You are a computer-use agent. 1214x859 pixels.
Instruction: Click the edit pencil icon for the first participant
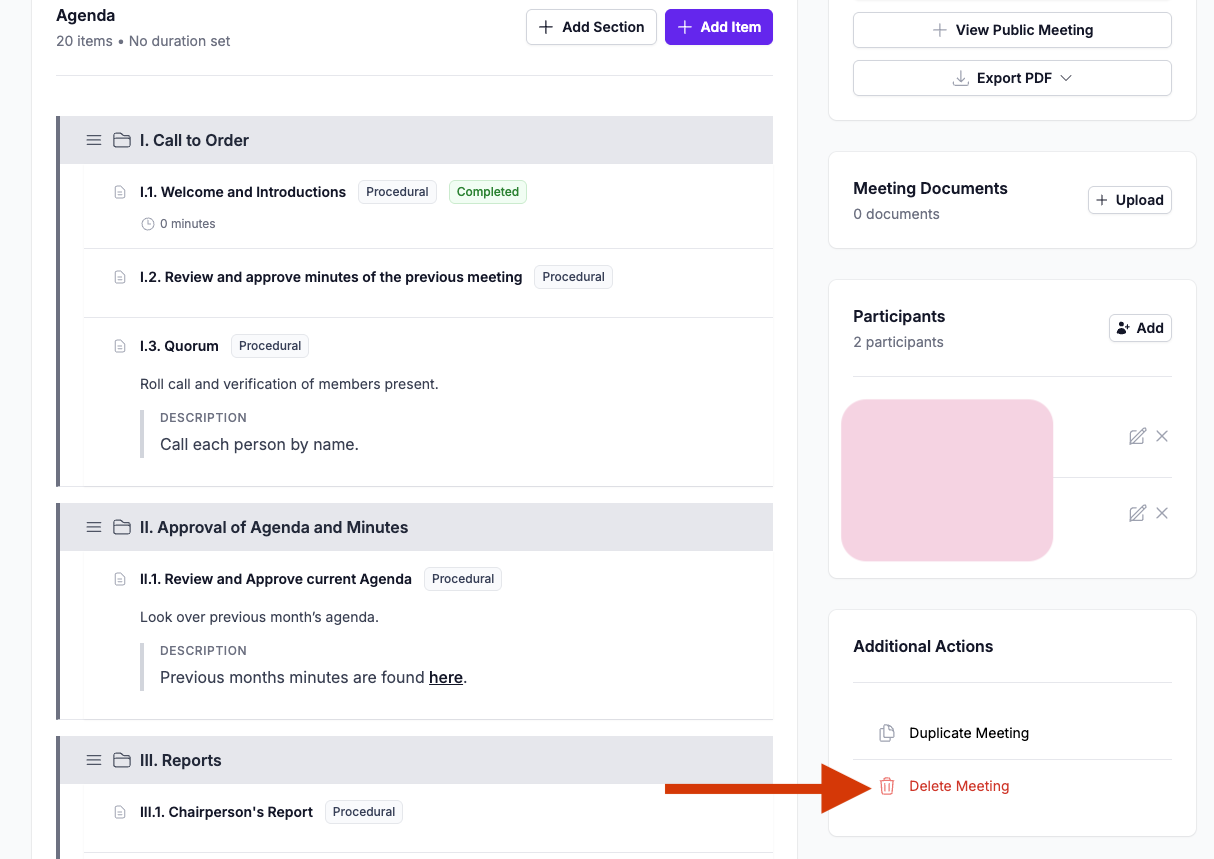coord(1137,436)
